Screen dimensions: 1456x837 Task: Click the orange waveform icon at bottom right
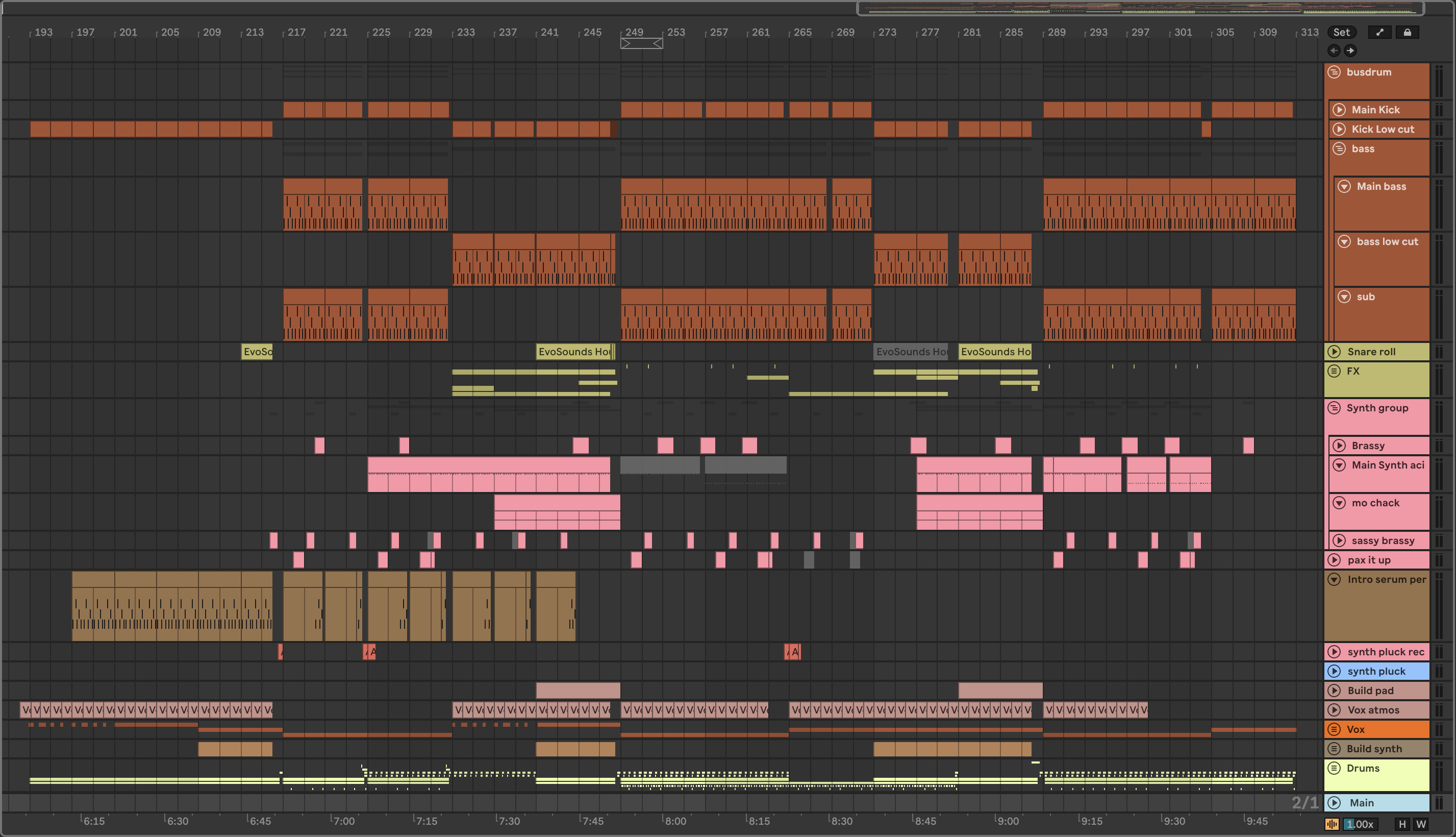pos(1332,824)
